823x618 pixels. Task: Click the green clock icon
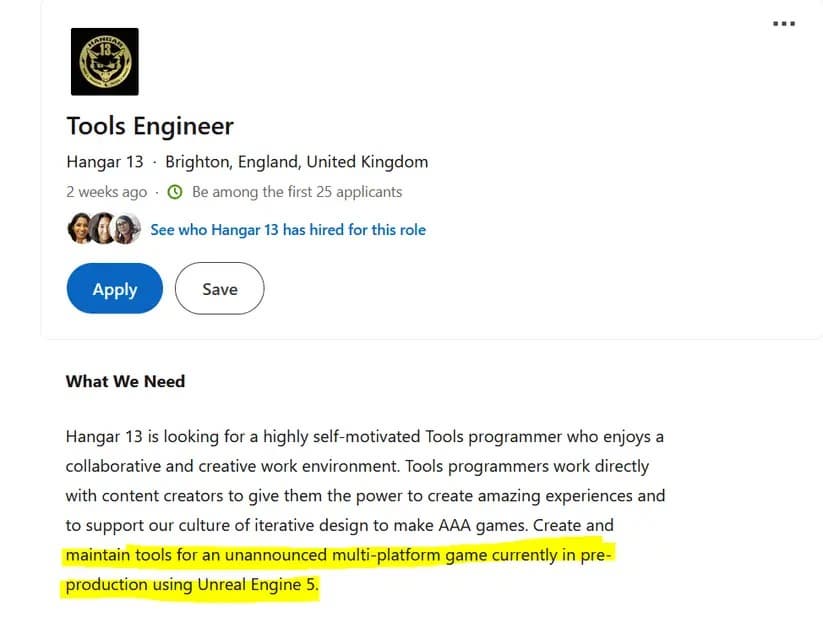pos(174,192)
